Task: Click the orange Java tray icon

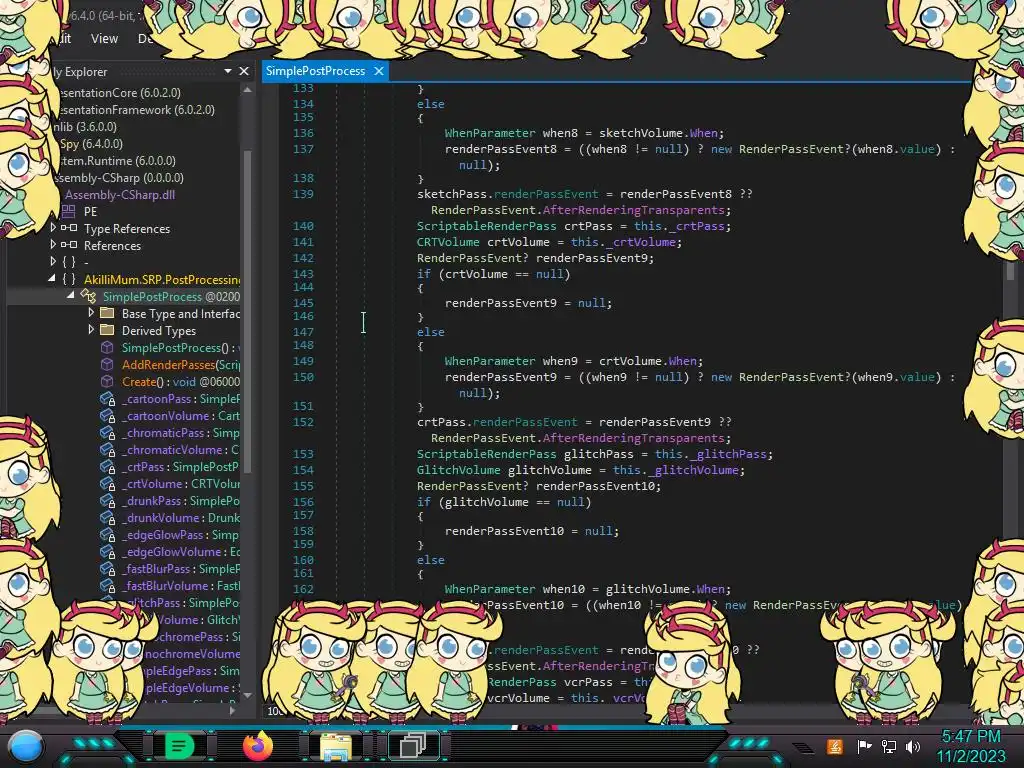Action: tap(834, 746)
